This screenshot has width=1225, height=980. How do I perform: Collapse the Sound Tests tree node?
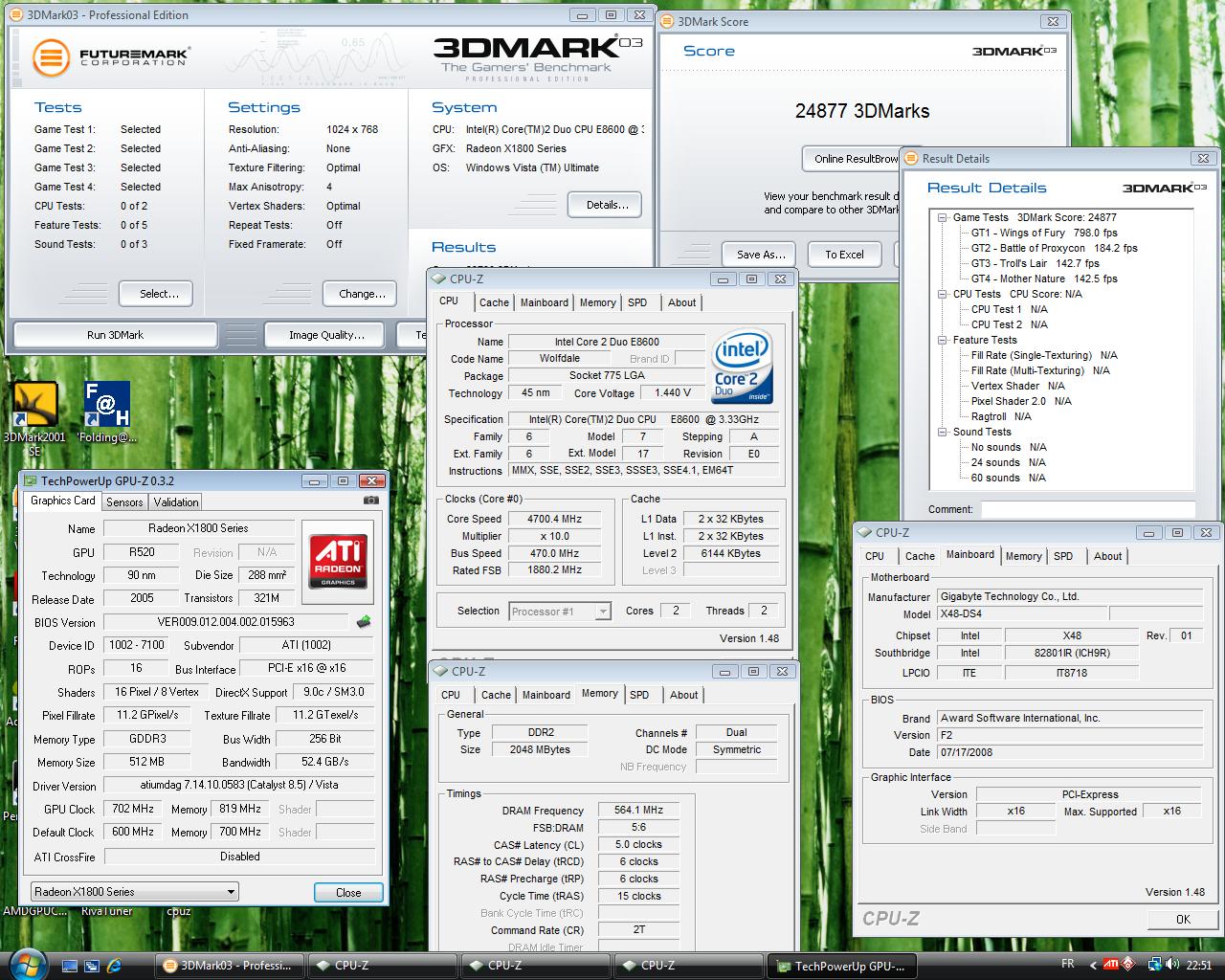(943, 432)
